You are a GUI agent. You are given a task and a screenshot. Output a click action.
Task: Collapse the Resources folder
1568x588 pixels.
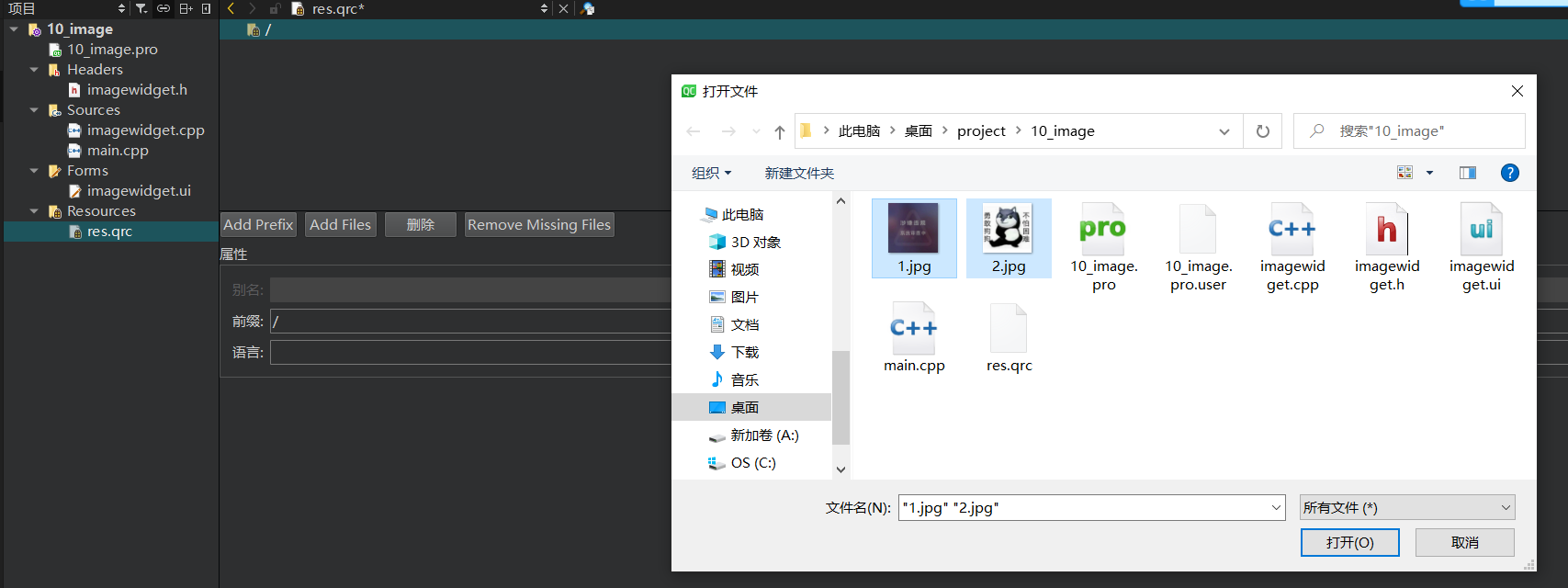pos(34,211)
